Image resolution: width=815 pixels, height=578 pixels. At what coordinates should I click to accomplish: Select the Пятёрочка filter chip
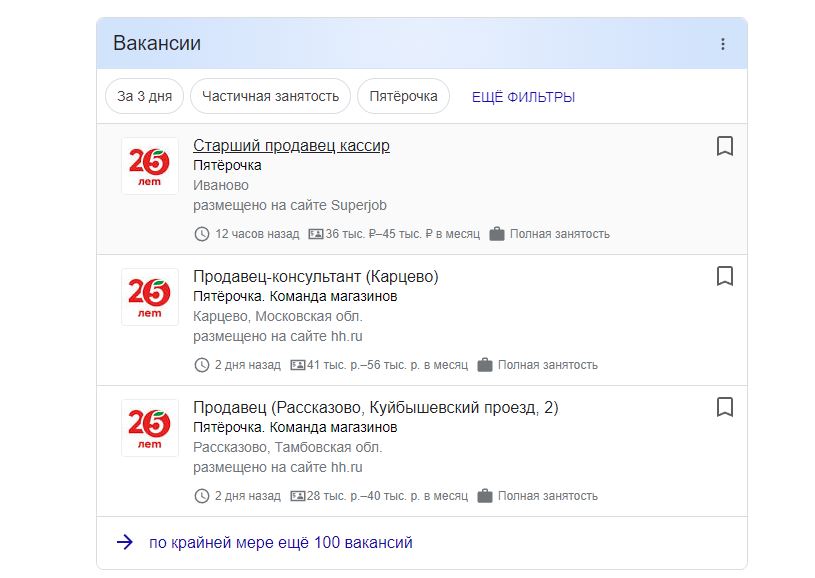(x=403, y=96)
